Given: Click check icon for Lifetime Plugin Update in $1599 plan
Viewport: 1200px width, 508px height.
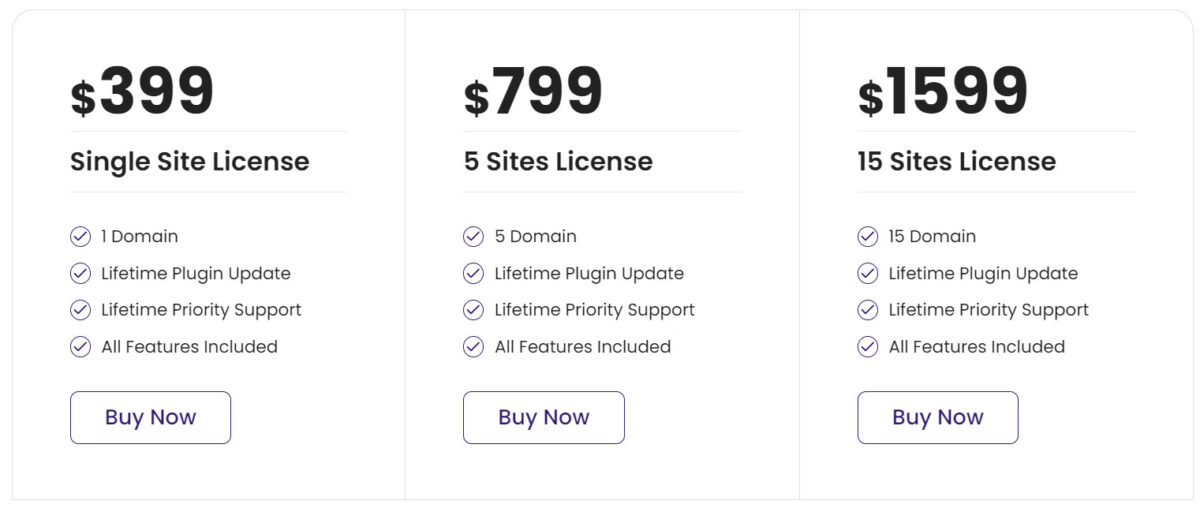Looking at the screenshot, I should (868, 273).
